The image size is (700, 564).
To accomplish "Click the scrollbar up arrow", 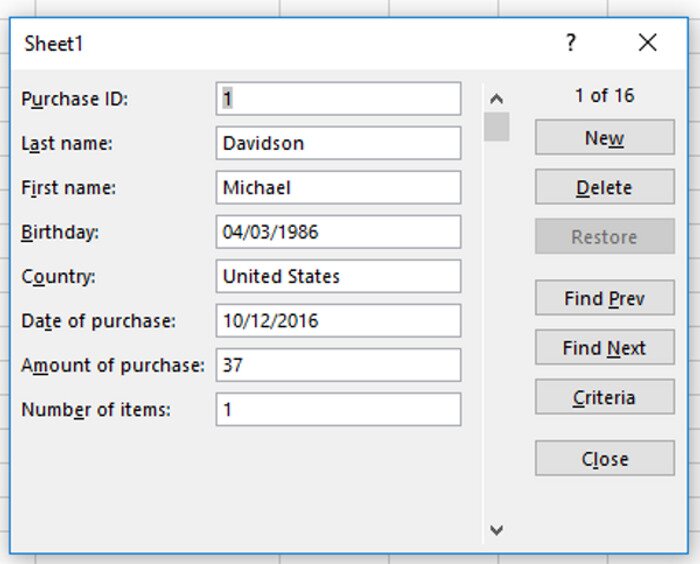I will pyautogui.click(x=497, y=99).
